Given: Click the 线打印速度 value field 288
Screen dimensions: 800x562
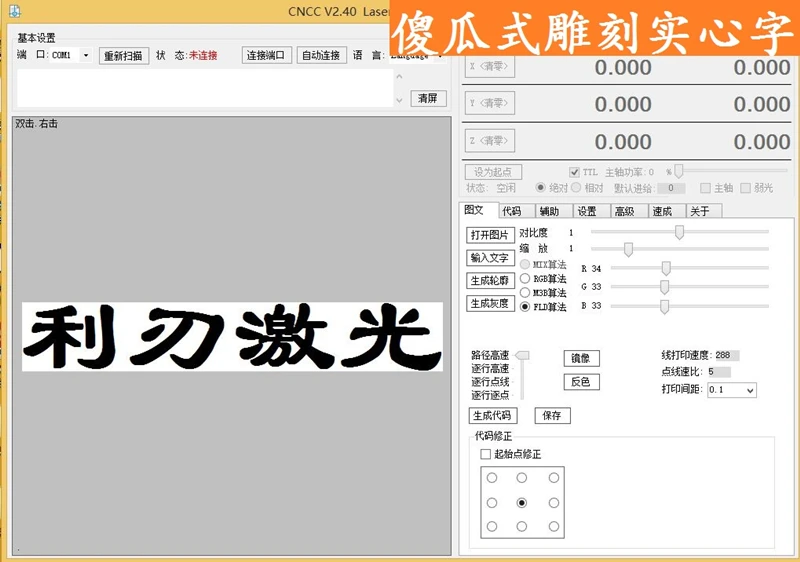Looking at the screenshot, I should click(726, 355).
